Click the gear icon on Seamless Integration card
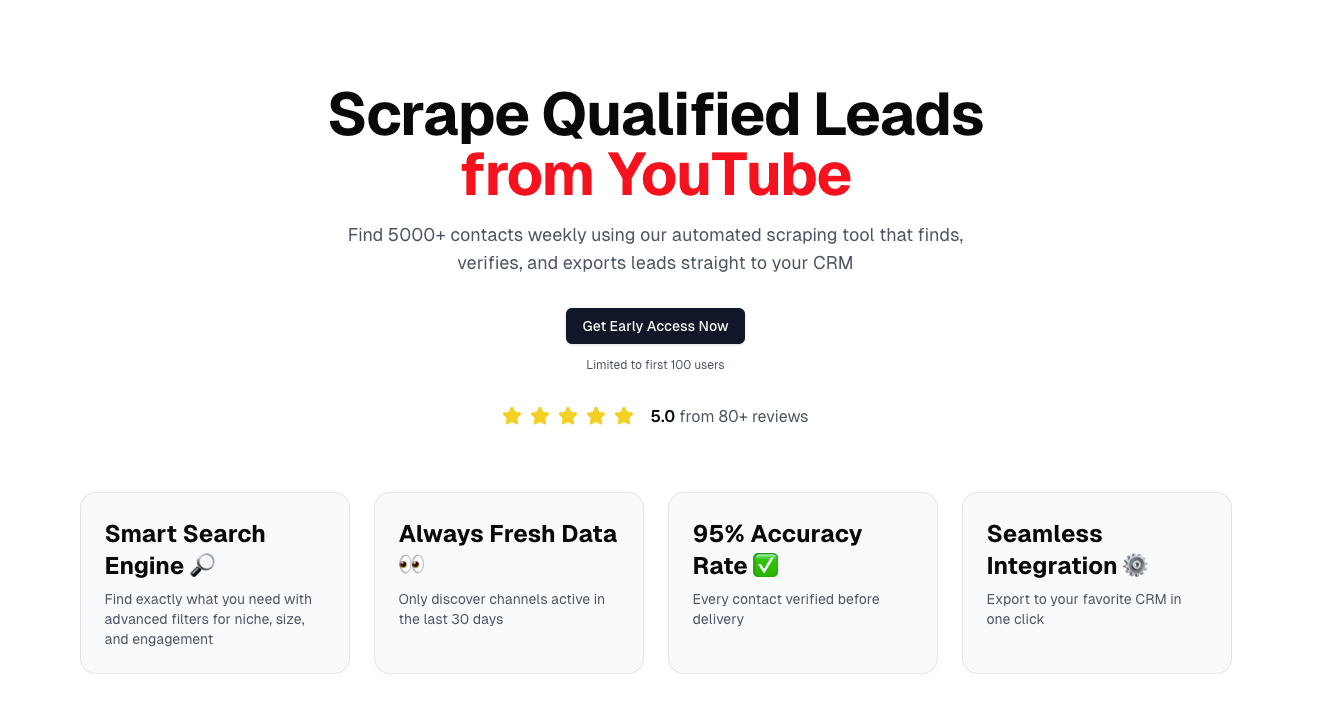The image size is (1320, 725). [x=1135, y=565]
